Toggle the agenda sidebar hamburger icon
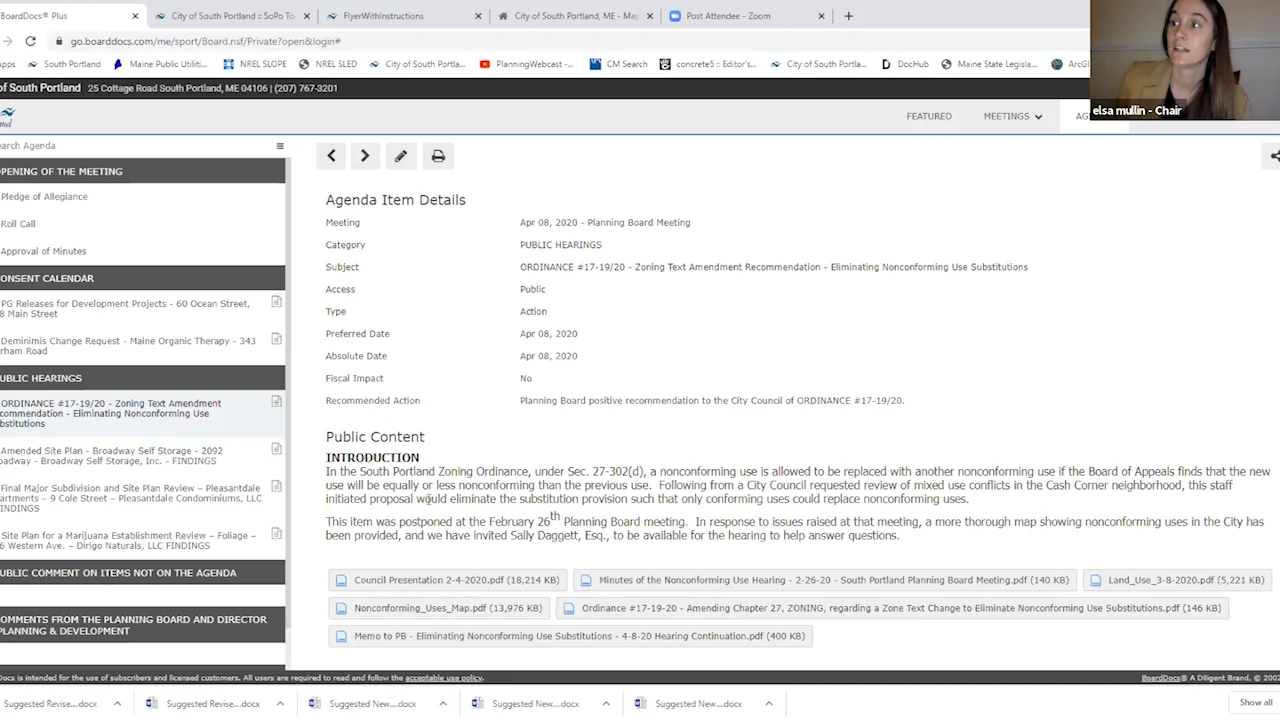1280x720 pixels. coord(280,146)
